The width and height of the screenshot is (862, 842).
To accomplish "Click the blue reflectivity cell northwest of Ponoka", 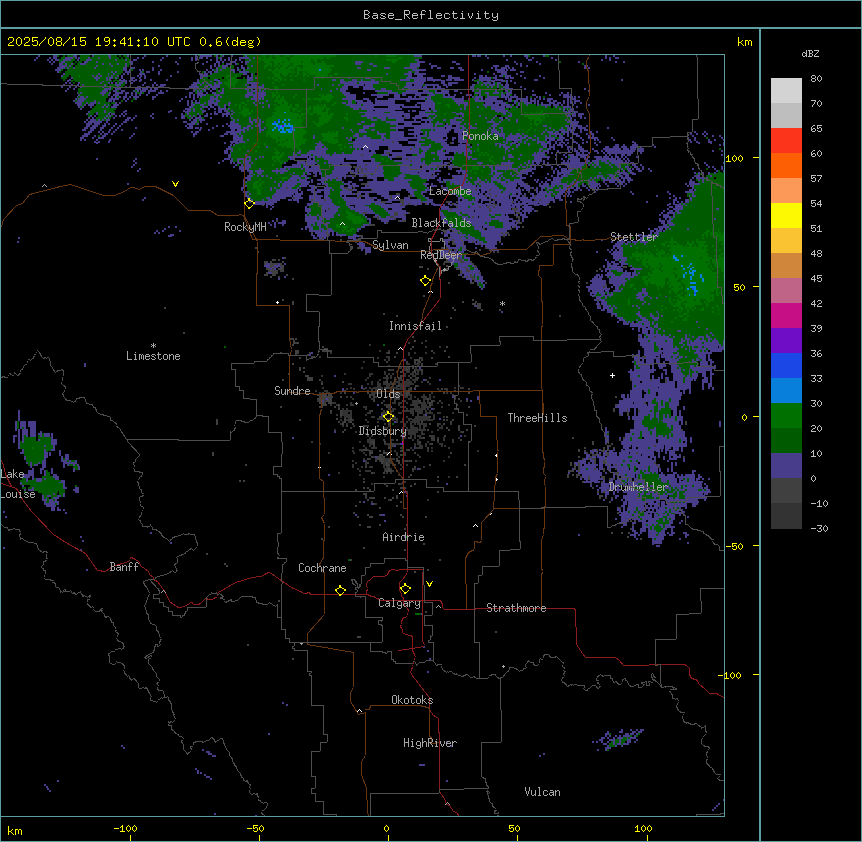I will click(x=283, y=127).
